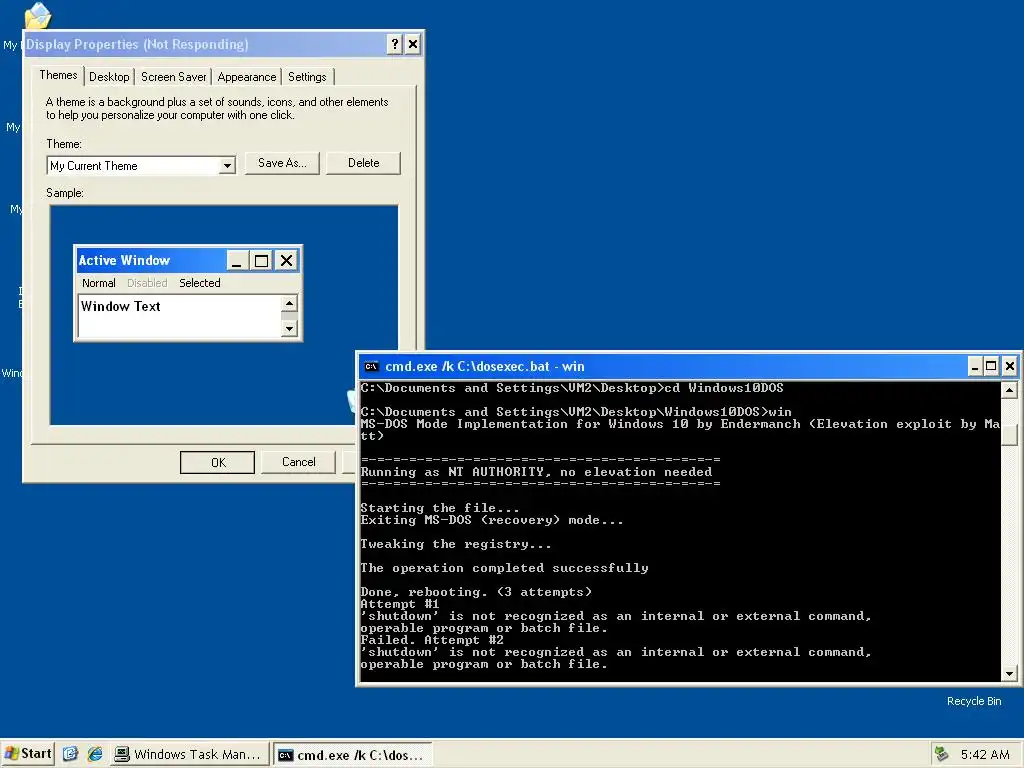1024x768 pixels.
Task: Launch Internet Explorer from quick launch
Action: [x=95, y=754]
